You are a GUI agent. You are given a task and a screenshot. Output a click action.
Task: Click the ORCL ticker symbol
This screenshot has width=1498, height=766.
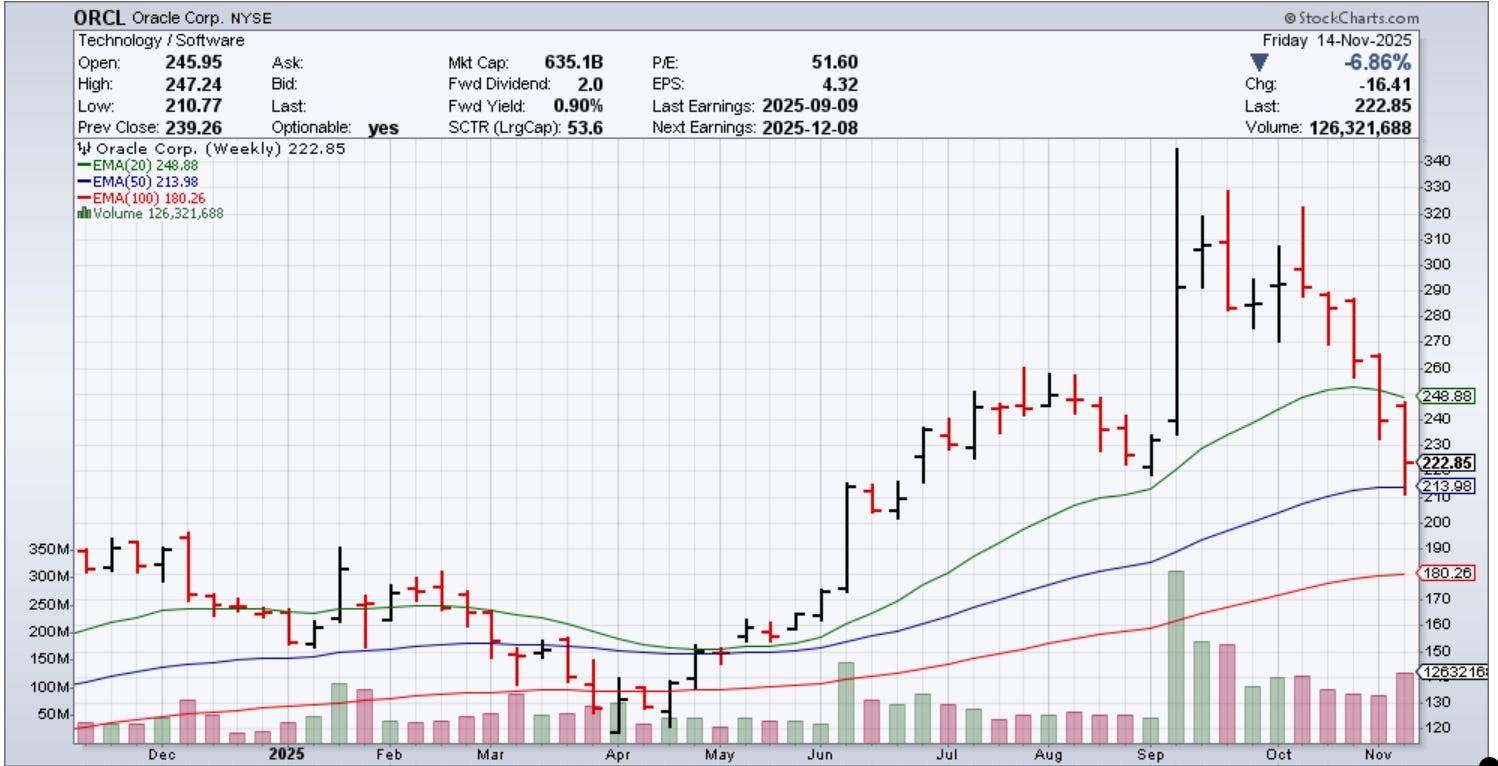(x=100, y=18)
